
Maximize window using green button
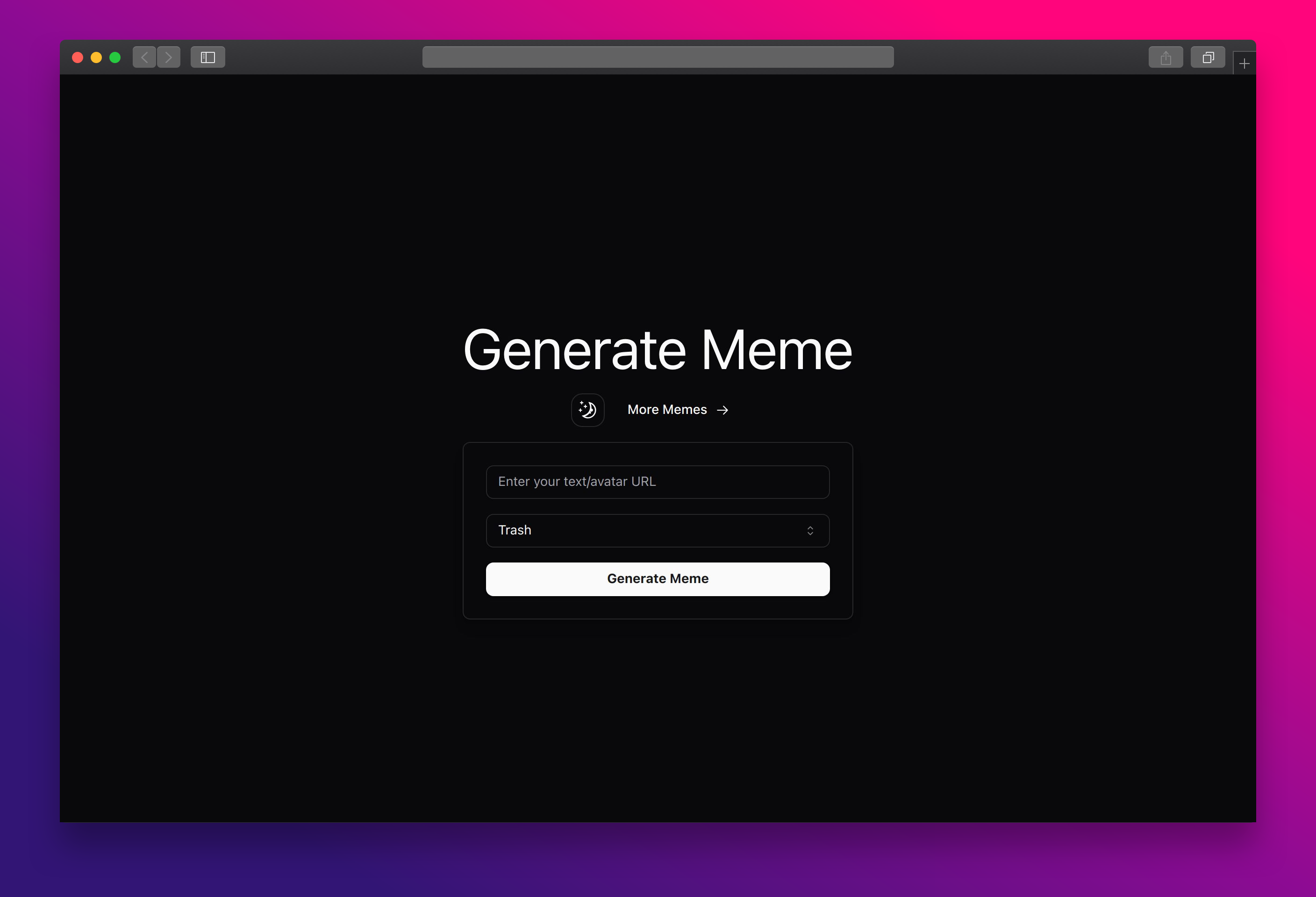click(x=115, y=58)
